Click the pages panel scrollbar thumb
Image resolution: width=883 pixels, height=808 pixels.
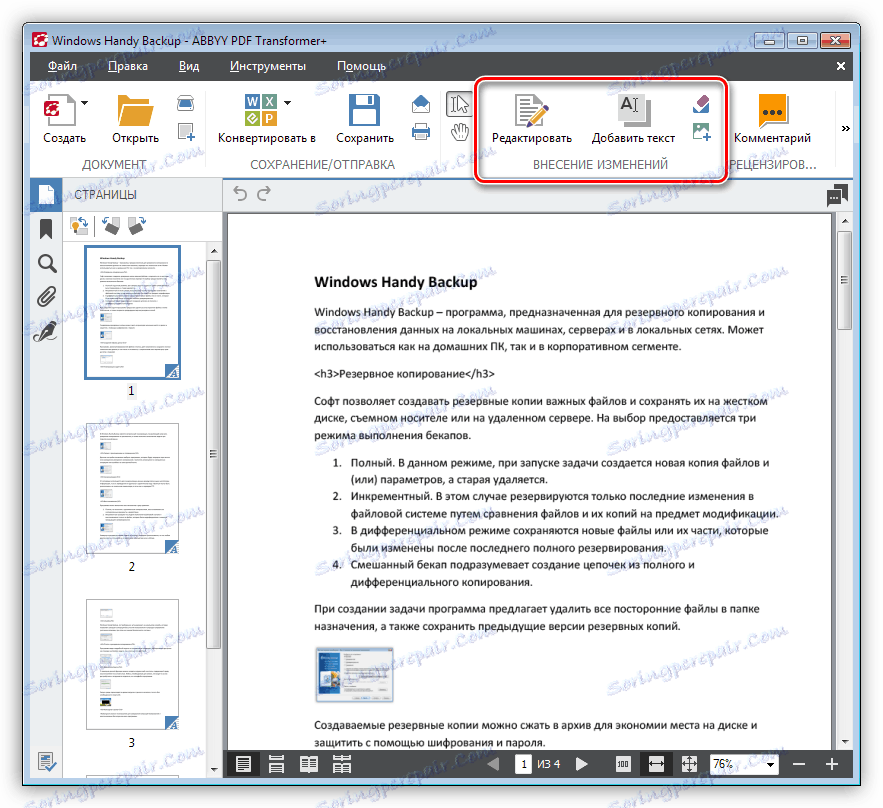[x=214, y=454]
